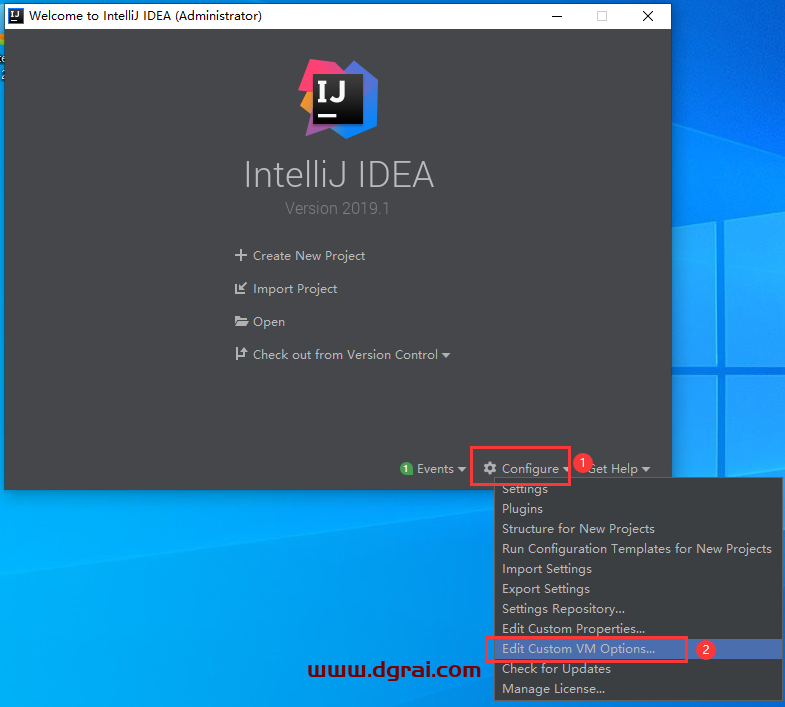Image resolution: width=785 pixels, height=707 pixels.
Task: Click the green Events notification badge
Action: tap(406, 469)
